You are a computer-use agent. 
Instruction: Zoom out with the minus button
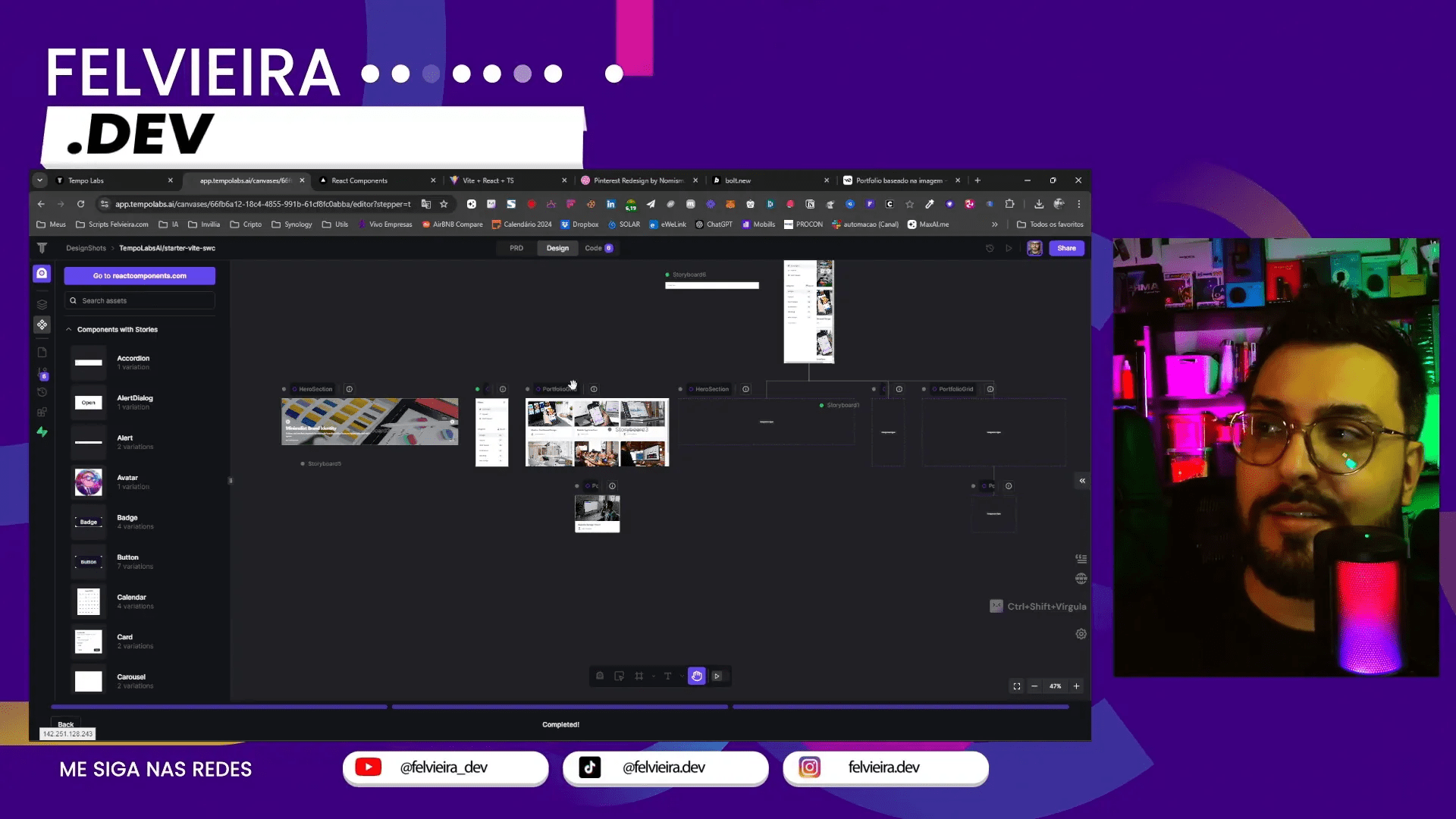click(1034, 686)
